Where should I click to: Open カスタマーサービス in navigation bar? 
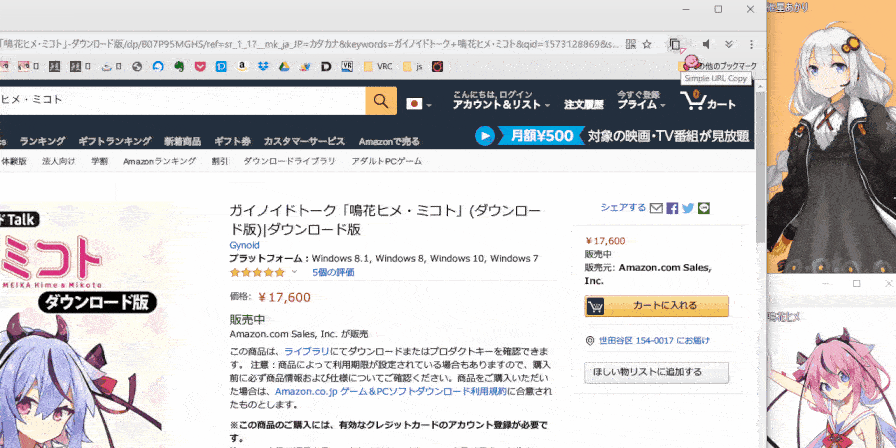coord(304,141)
